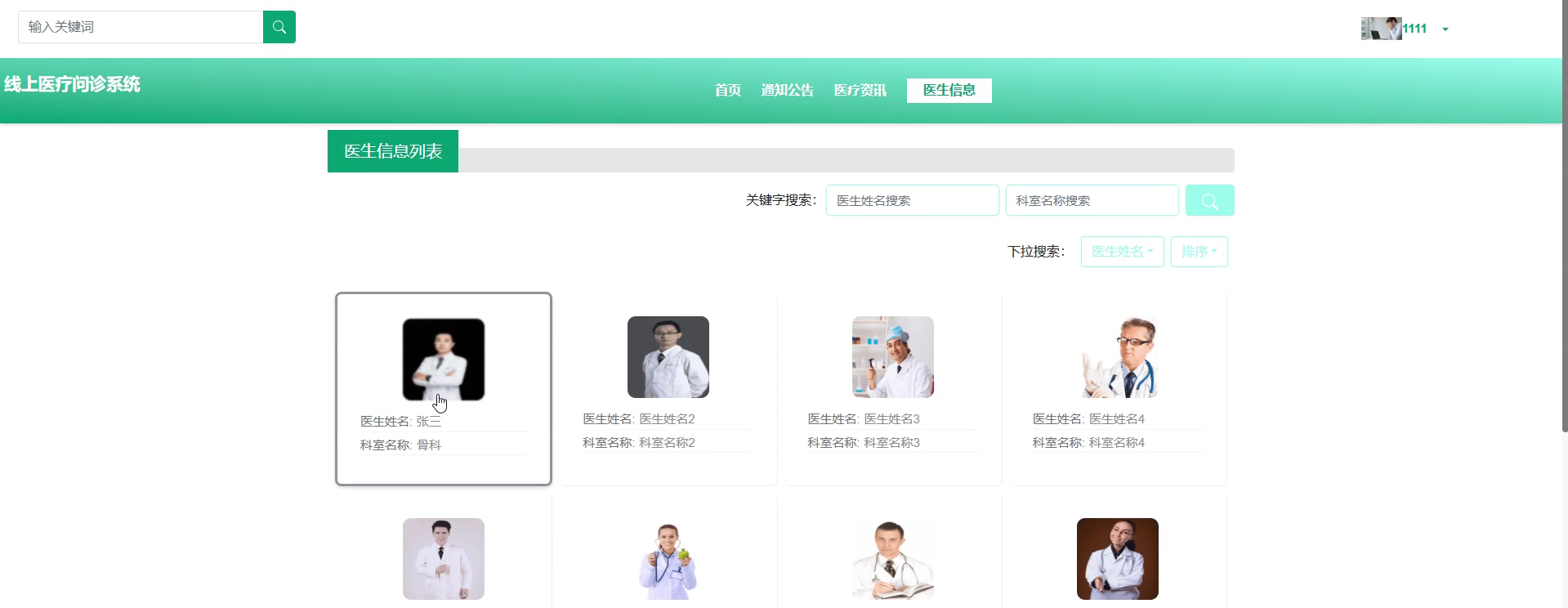
Task: Click the 科室名称: 骨科 text
Action: click(400, 445)
